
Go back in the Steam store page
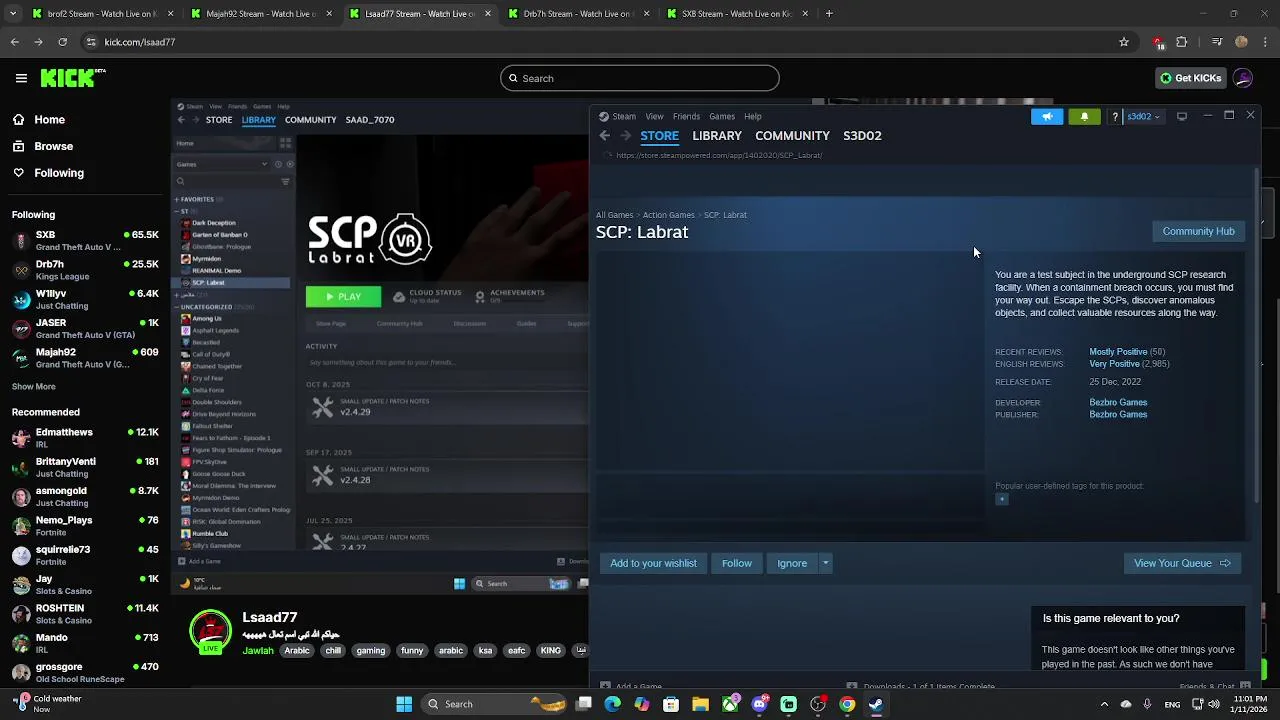click(604, 136)
